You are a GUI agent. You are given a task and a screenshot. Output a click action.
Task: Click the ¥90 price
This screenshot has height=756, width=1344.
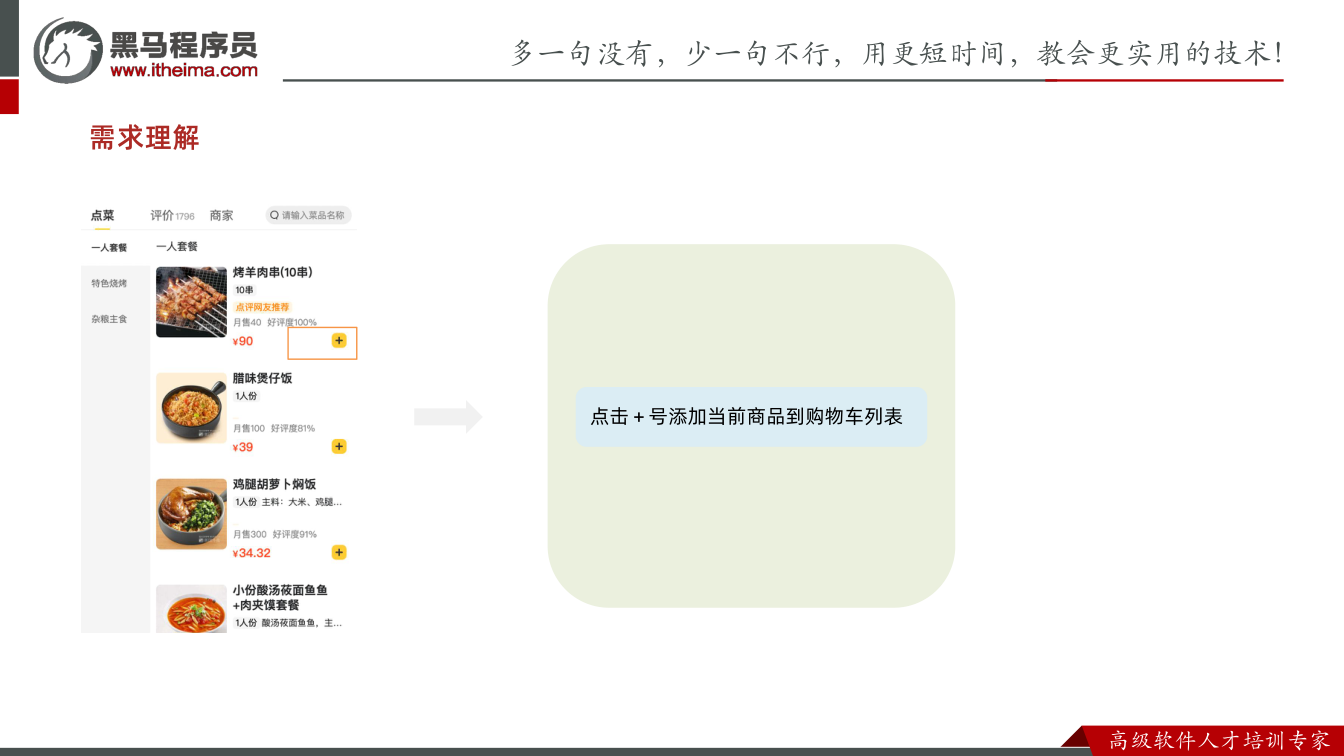point(243,341)
